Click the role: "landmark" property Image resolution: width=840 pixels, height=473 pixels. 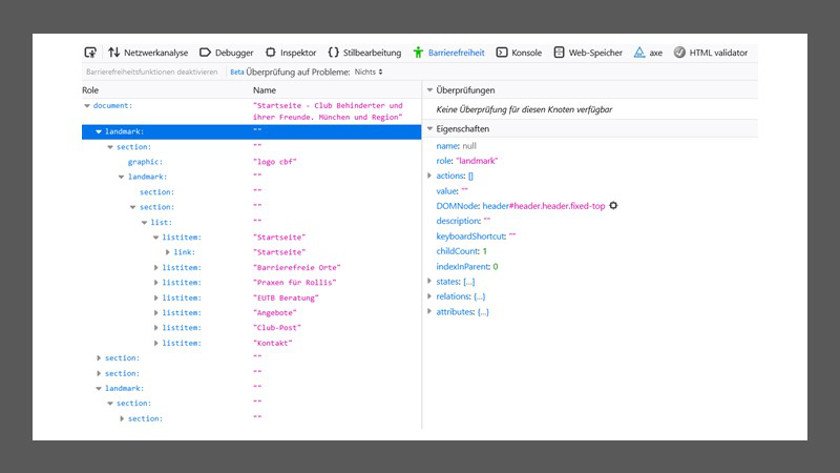[x=467, y=161]
